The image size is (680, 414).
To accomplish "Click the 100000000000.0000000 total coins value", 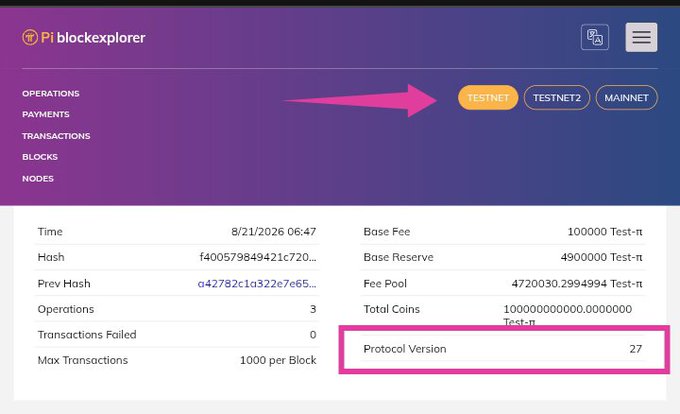I will pyautogui.click(x=567, y=315).
